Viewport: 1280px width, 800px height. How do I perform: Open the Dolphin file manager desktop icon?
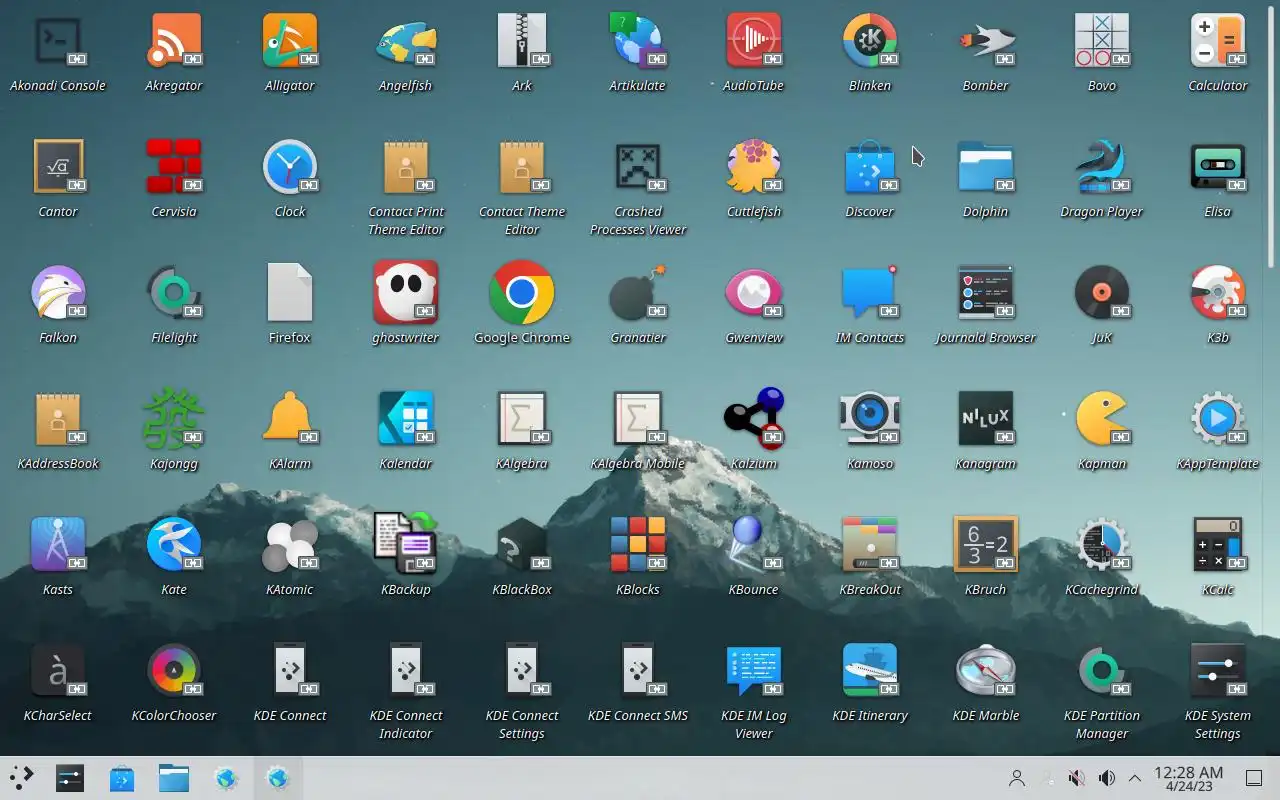(986, 166)
